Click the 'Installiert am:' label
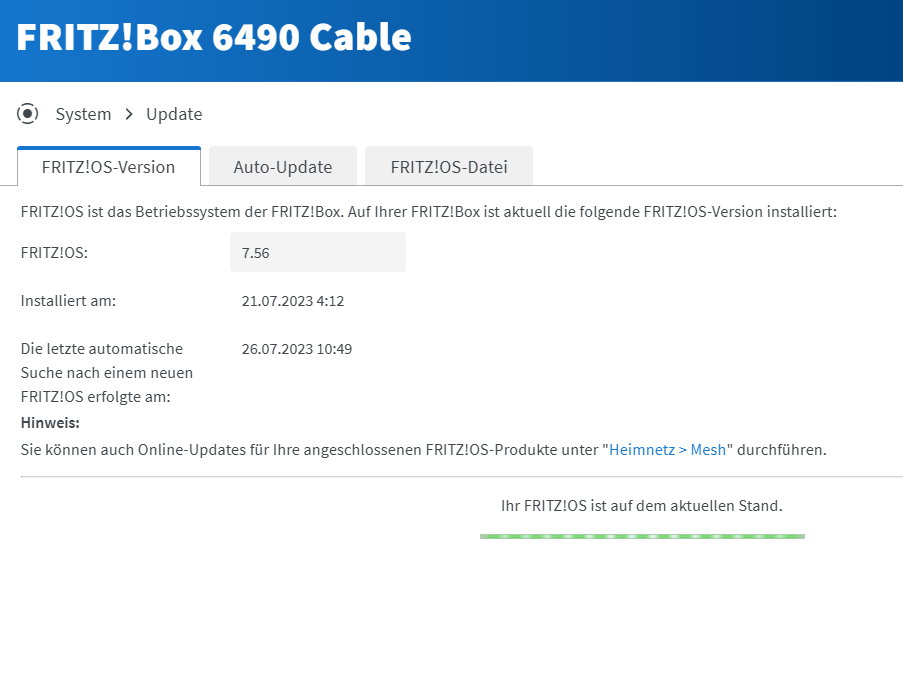The height and width of the screenshot is (675, 903). click(68, 301)
